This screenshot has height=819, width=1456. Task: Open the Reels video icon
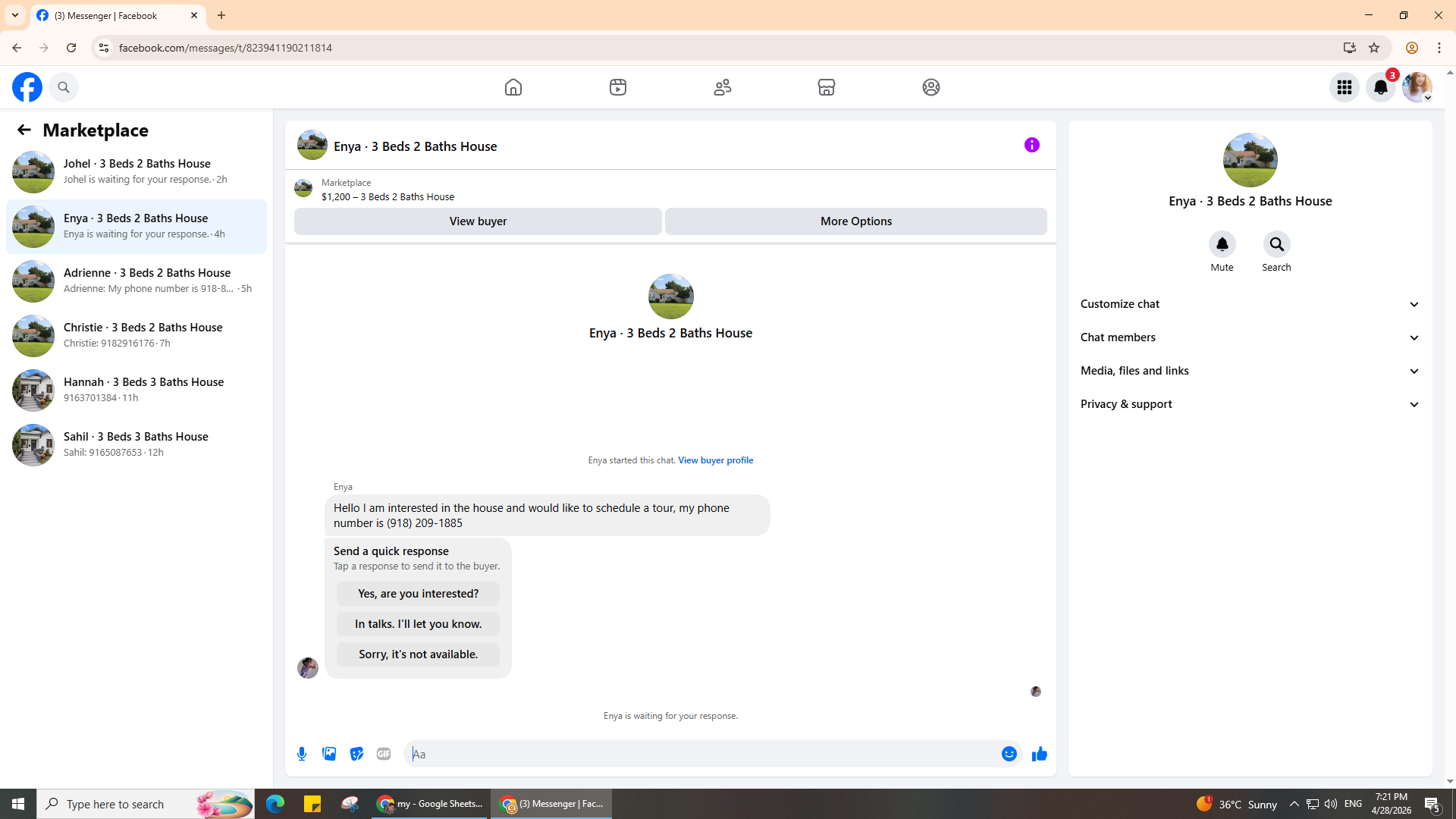click(x=618, y=87)
